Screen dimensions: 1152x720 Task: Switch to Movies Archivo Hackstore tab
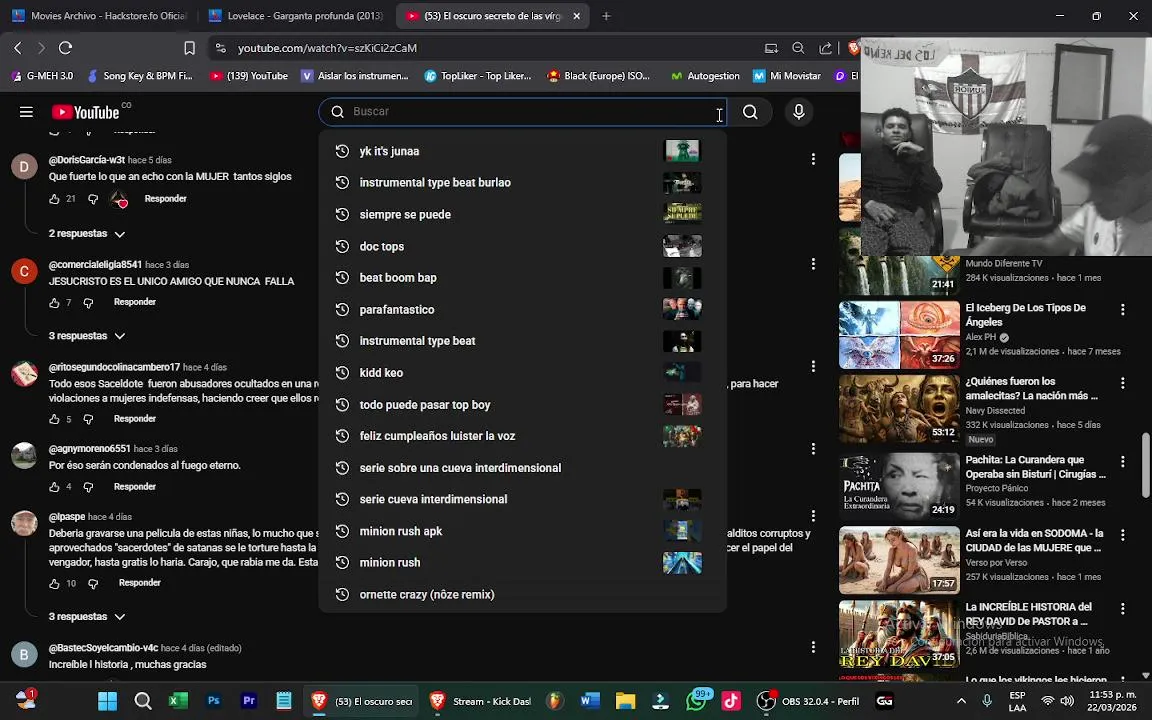pos(100,15)
